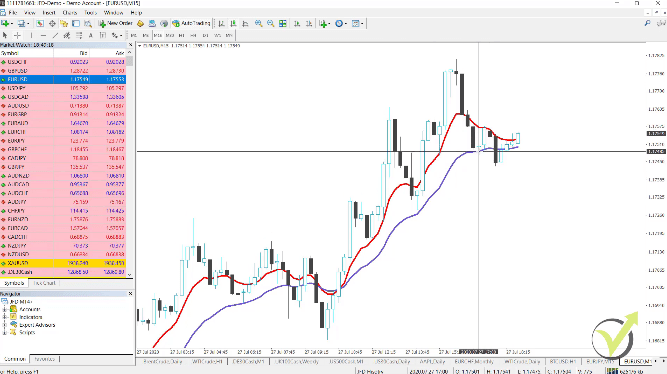Switch timeframe to D1

click(205, 35)
